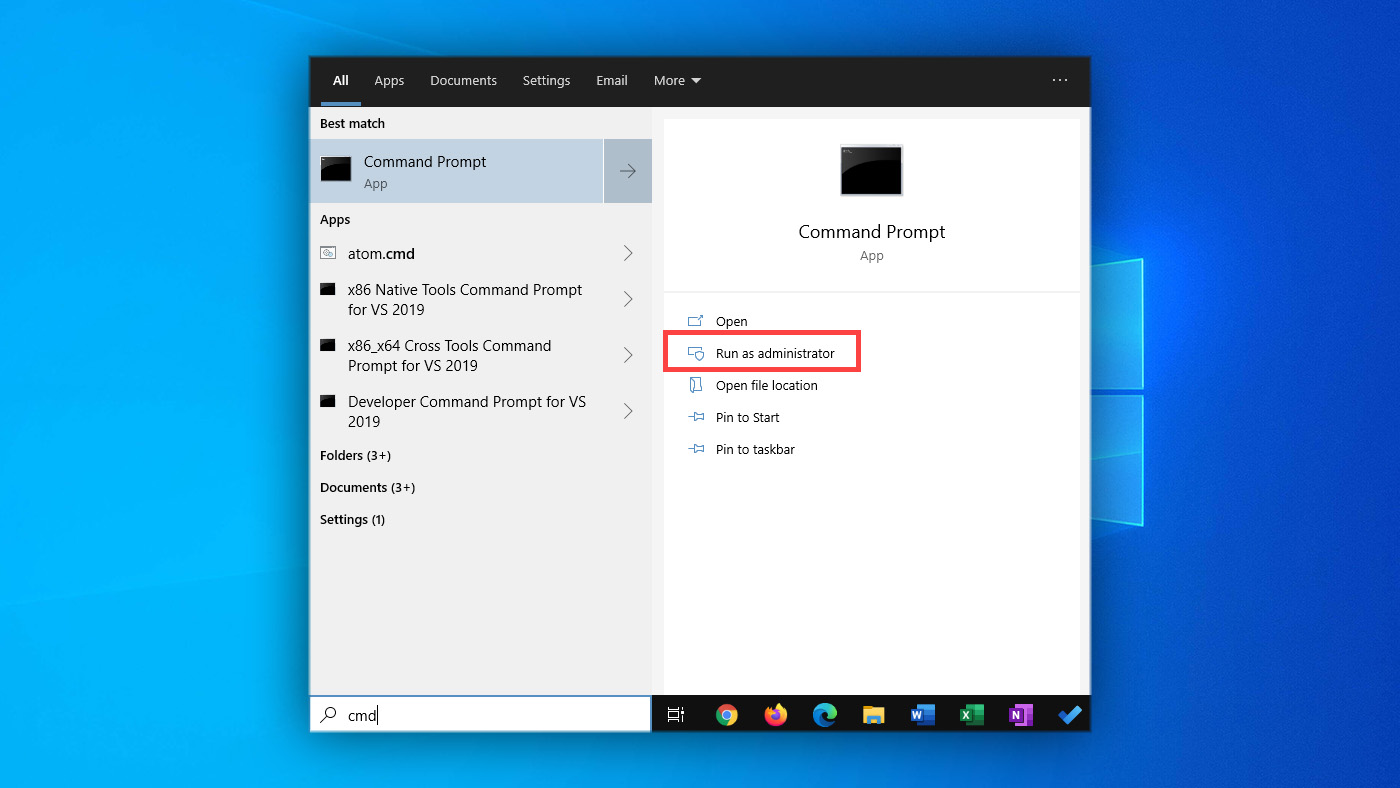Switch to the Apps search tab
1400x788 pixels.
coord(389,81)
